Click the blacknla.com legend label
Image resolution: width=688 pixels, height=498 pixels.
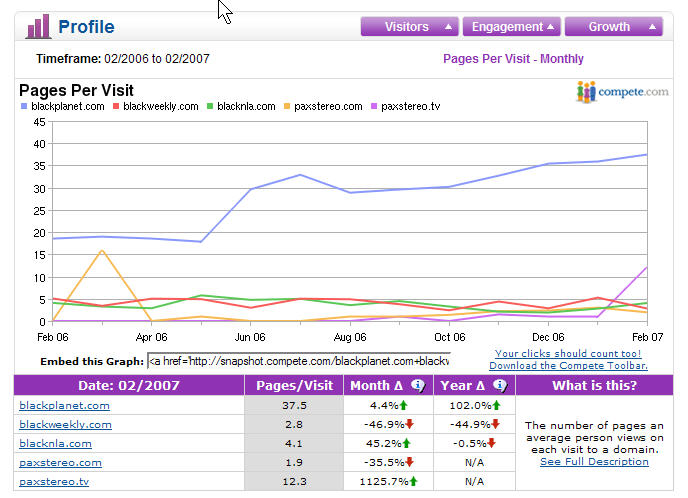(x=246, y=106)
